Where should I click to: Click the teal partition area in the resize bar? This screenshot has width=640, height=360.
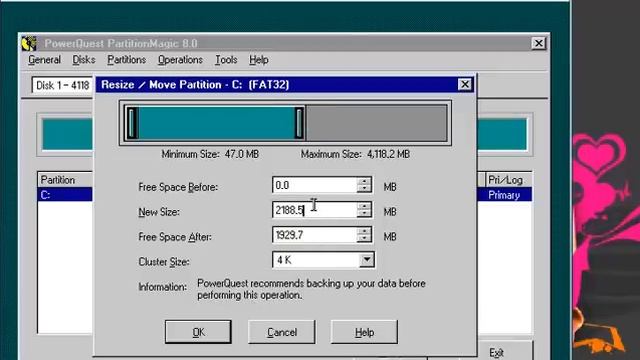coord(216,123)
